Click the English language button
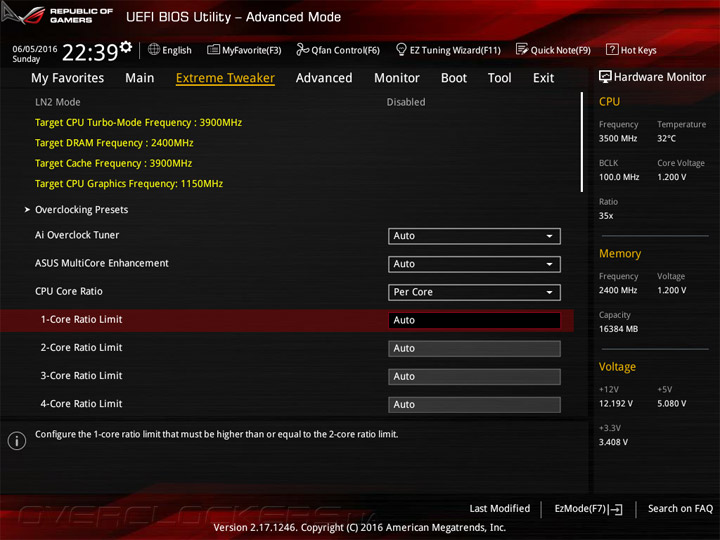 click(169, 50)
